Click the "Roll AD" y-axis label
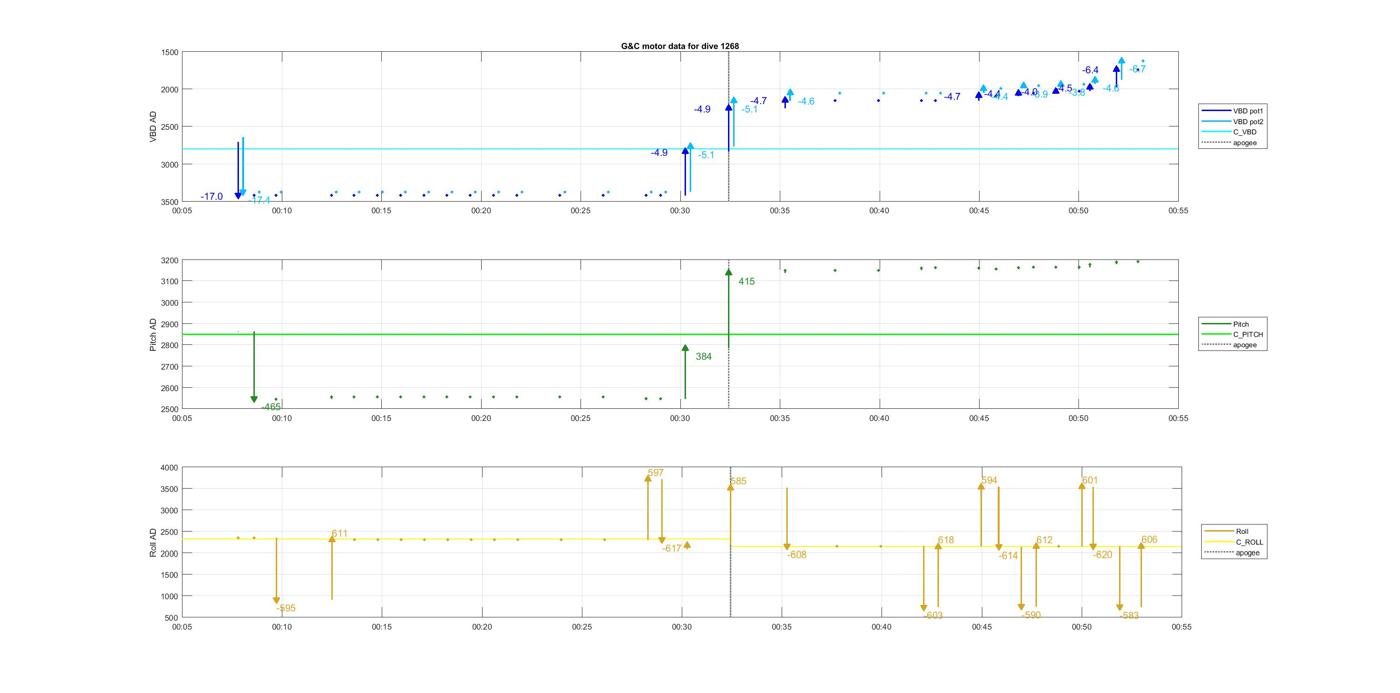 (153, 542)
